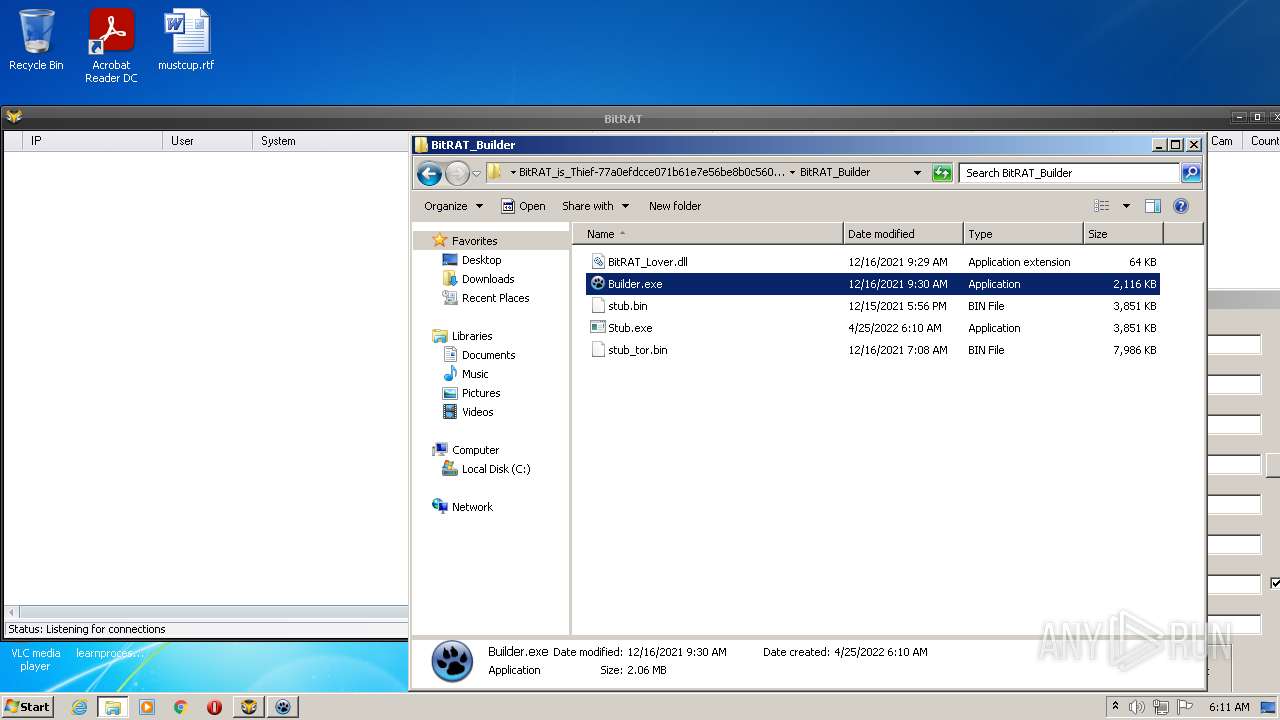Click the search magnifier icon
1280x720 pixels.
(x=1191, y=173)
